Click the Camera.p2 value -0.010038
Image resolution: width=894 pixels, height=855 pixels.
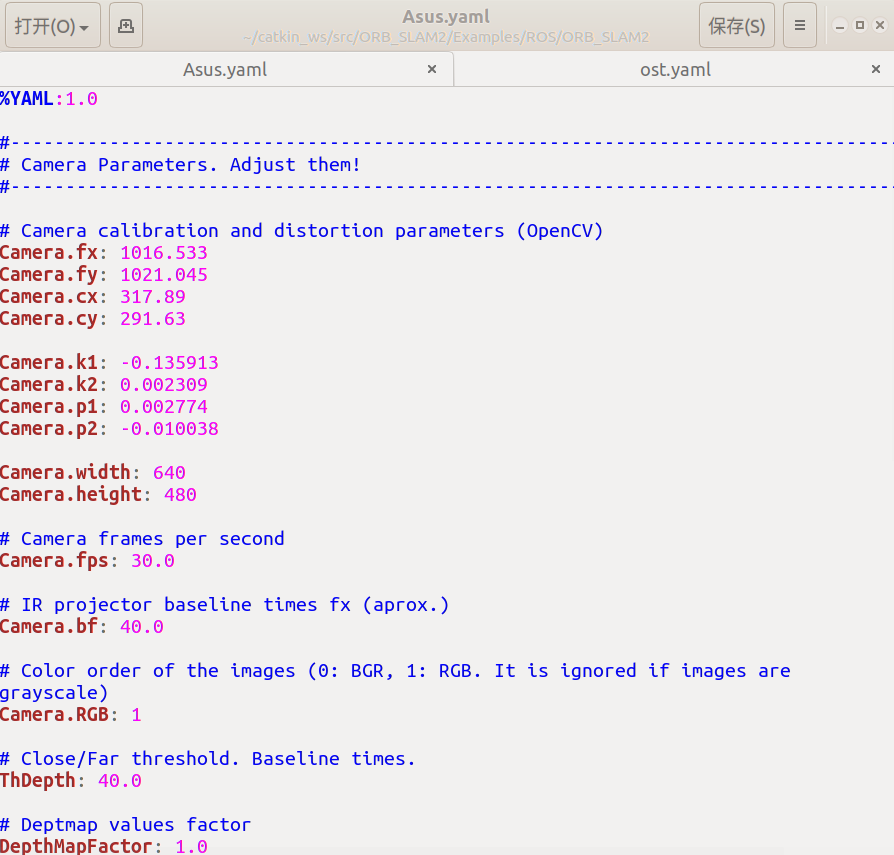click(x=169, y=429)
